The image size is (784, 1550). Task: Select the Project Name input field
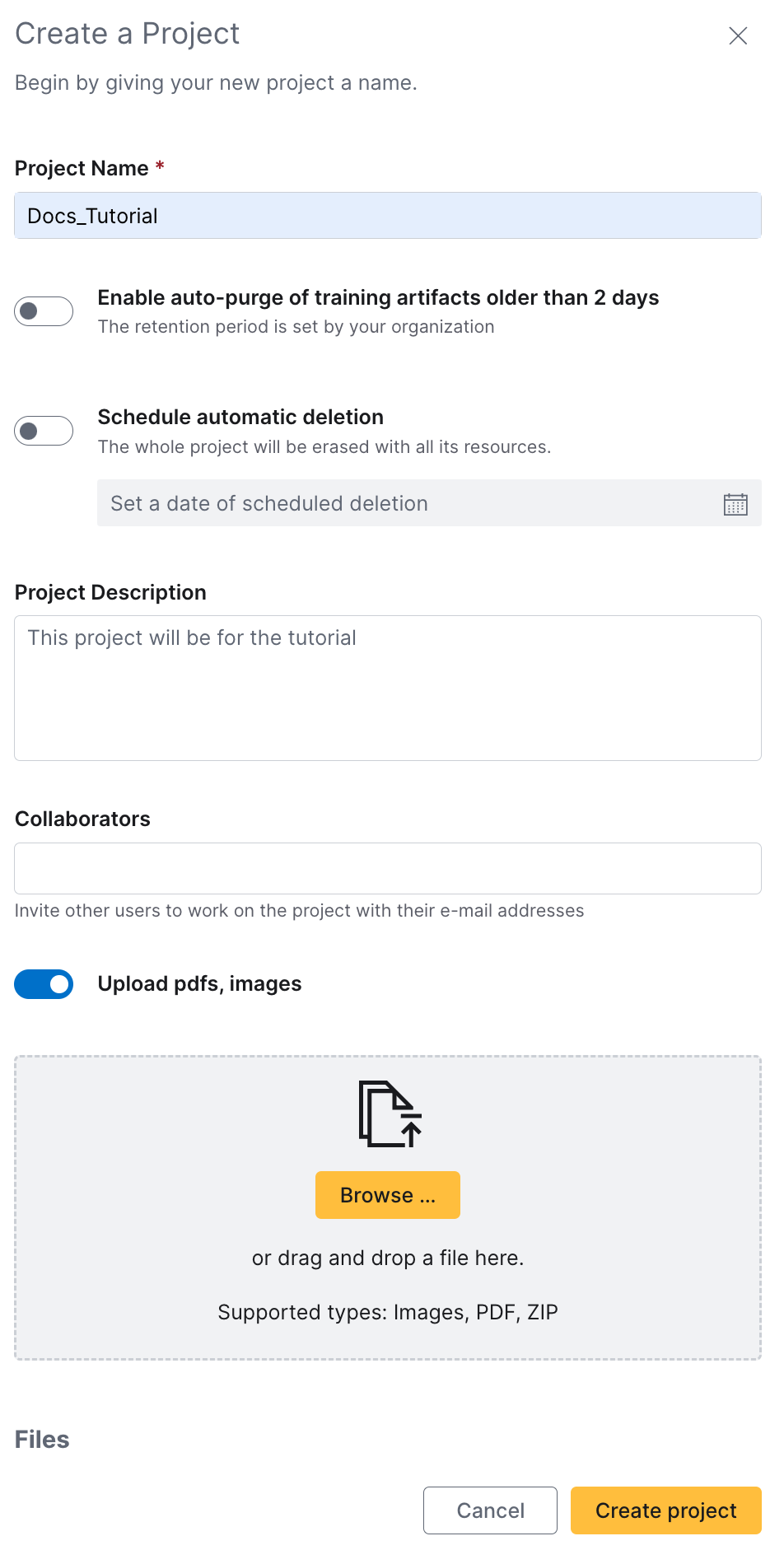388,215
